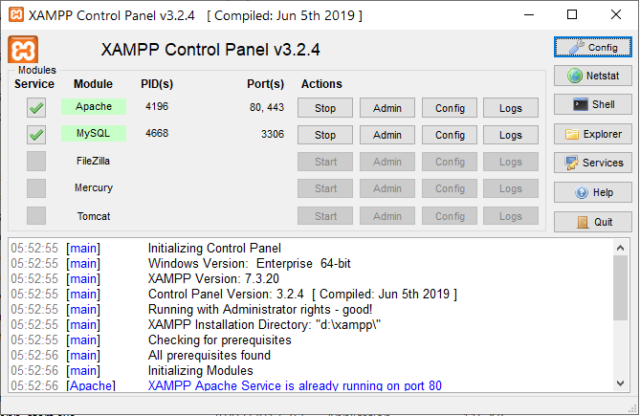Open Config with the wrench icon
640x416 pixels.
pyautogui.click(x=589, y=47)
